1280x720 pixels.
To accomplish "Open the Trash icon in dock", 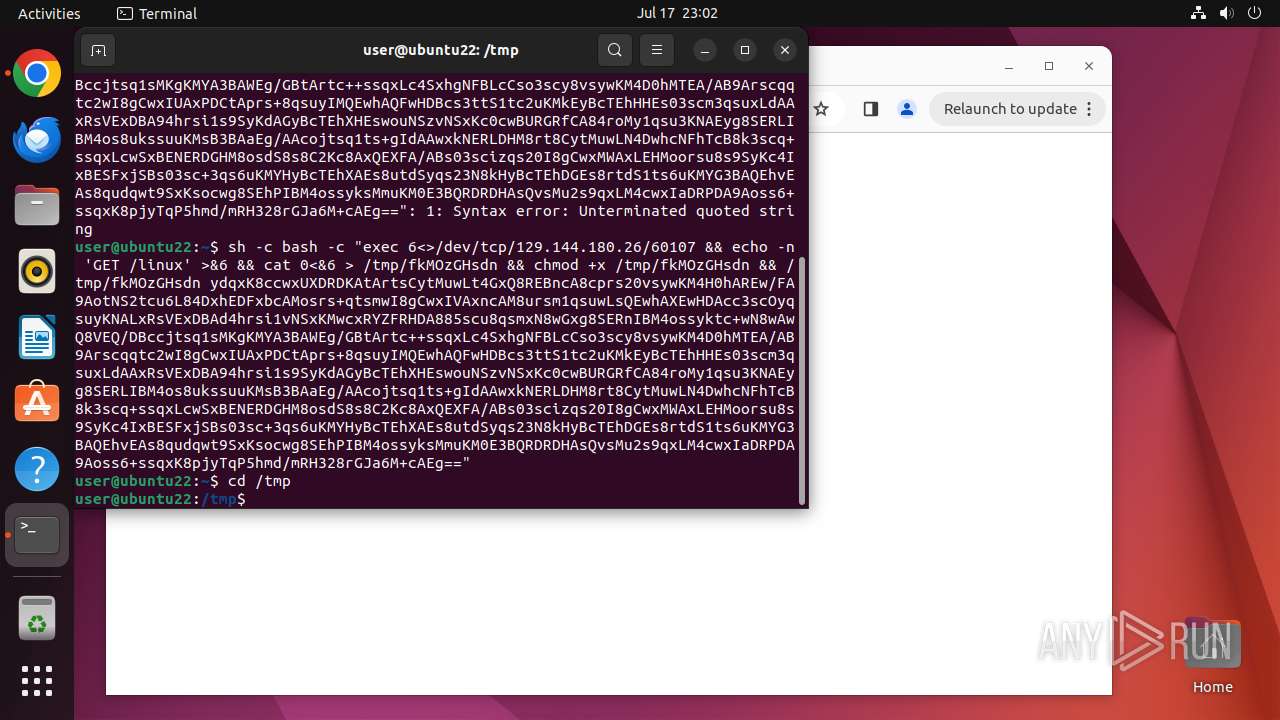I will pyautogui.click(x=37, y=617).
